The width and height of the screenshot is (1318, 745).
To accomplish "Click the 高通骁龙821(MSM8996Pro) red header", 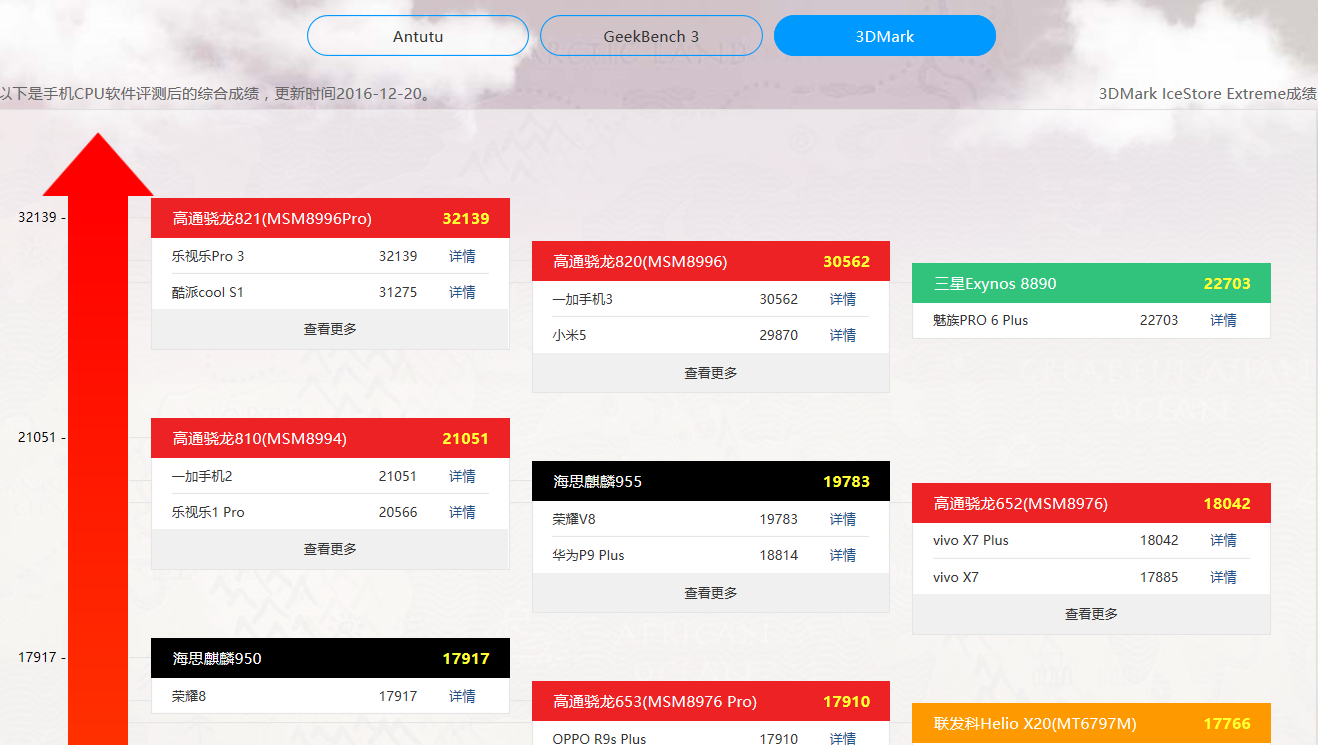I will 330,218.
